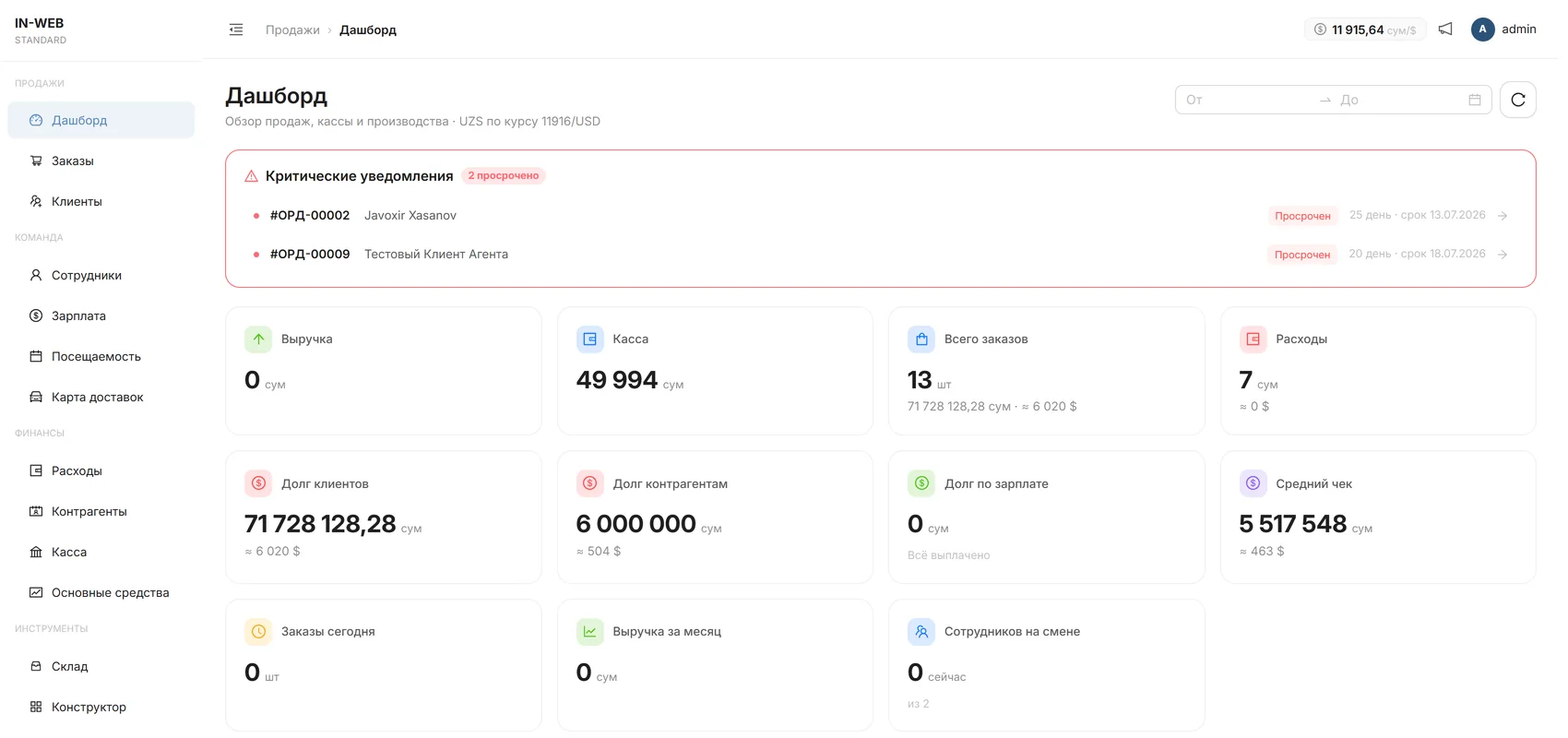Select Дашборд in the sidebar
Image resolution: width=1568 pixels, height=738 pixels.
click(x=101, y=120)
